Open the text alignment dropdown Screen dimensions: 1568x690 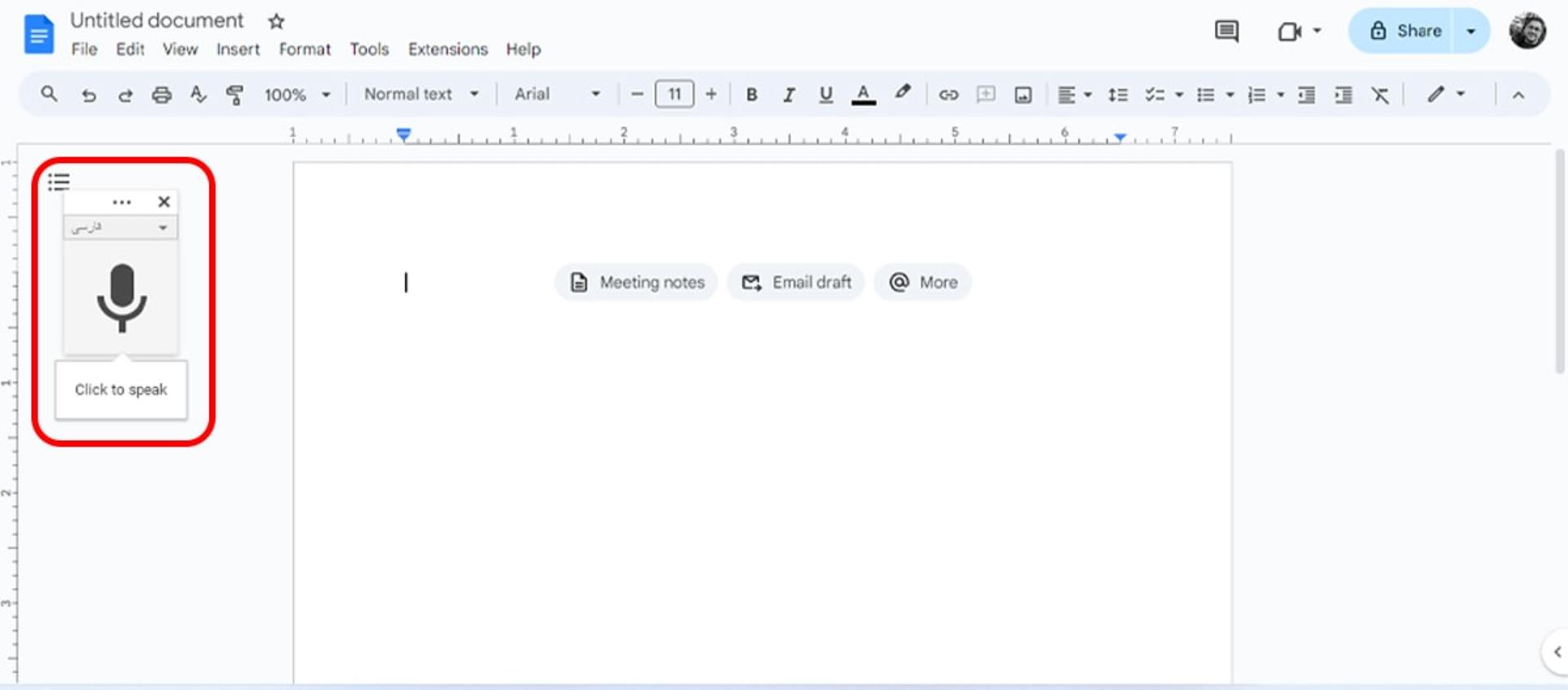1075,95
